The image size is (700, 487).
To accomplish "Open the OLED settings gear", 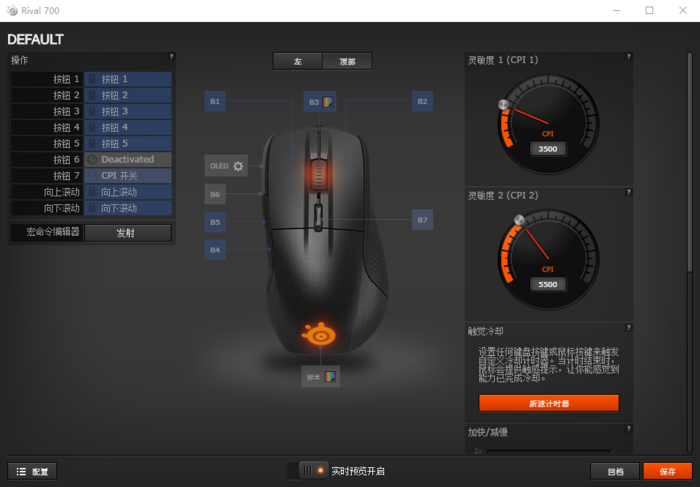I will pyautogui.click(x=238, y=166).
